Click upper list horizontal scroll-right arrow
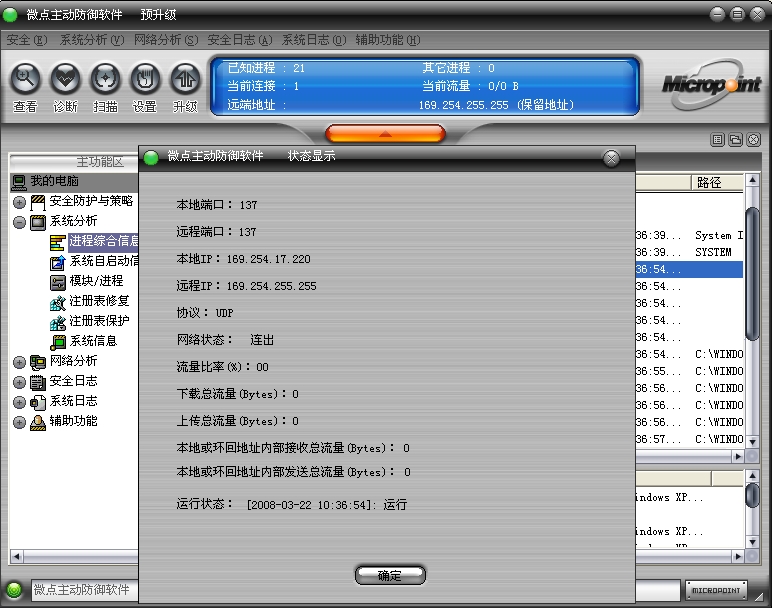 pyautogui.click(x=737, y=457)
